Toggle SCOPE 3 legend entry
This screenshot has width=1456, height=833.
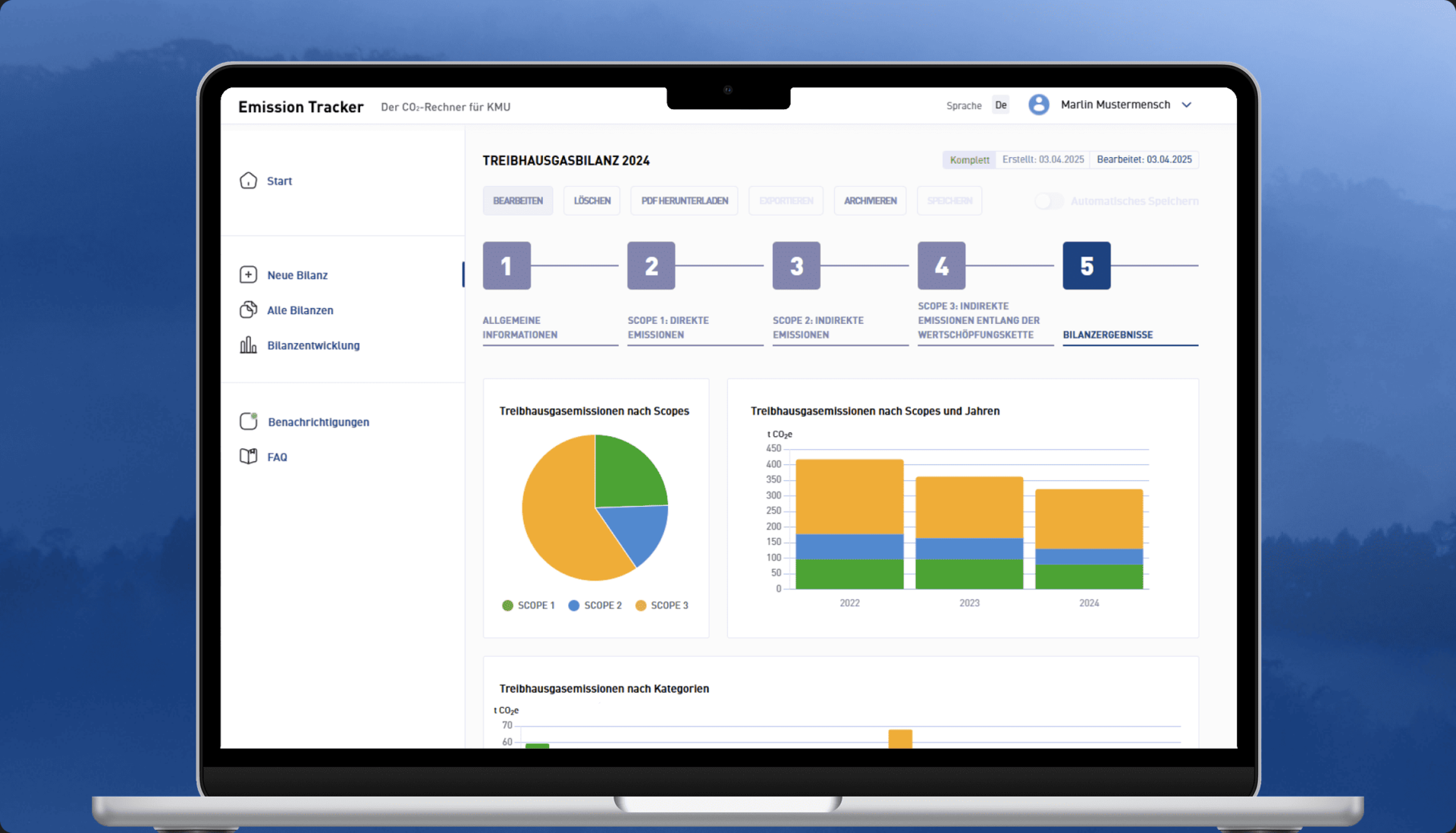point(662,605)
